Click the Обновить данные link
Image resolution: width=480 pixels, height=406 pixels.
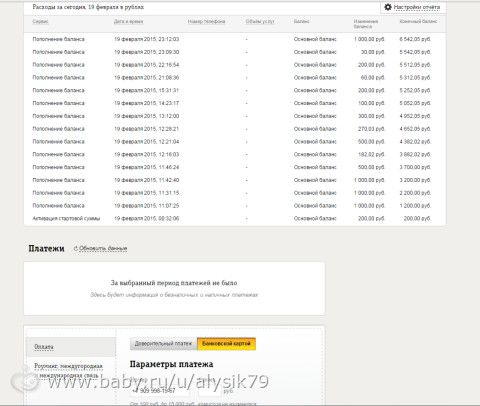tap(103, 248)
